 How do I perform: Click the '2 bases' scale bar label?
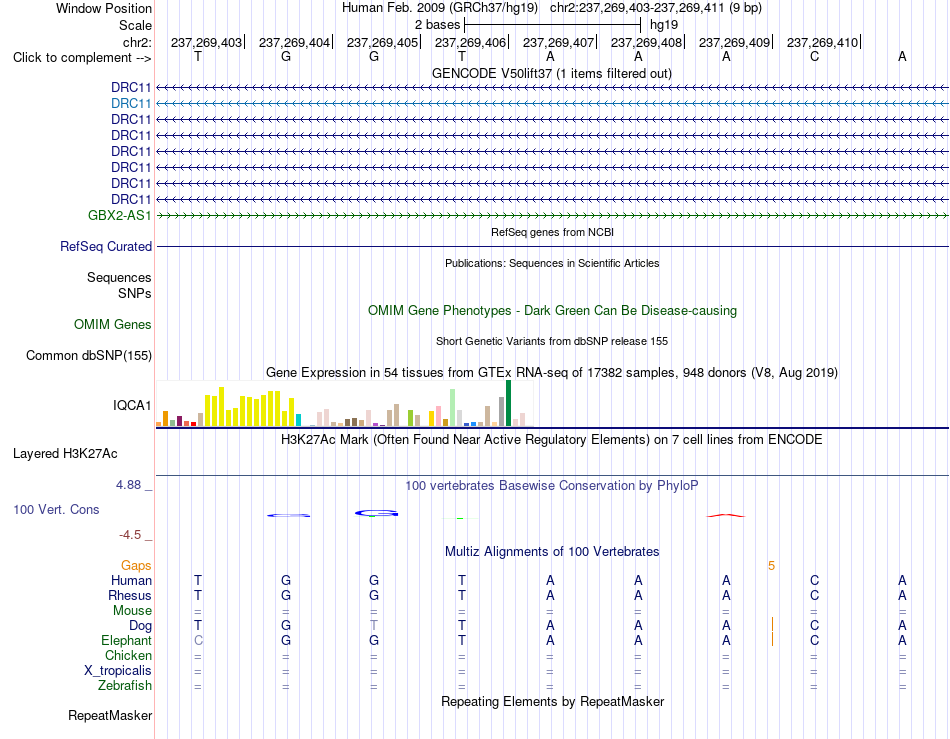437,25
